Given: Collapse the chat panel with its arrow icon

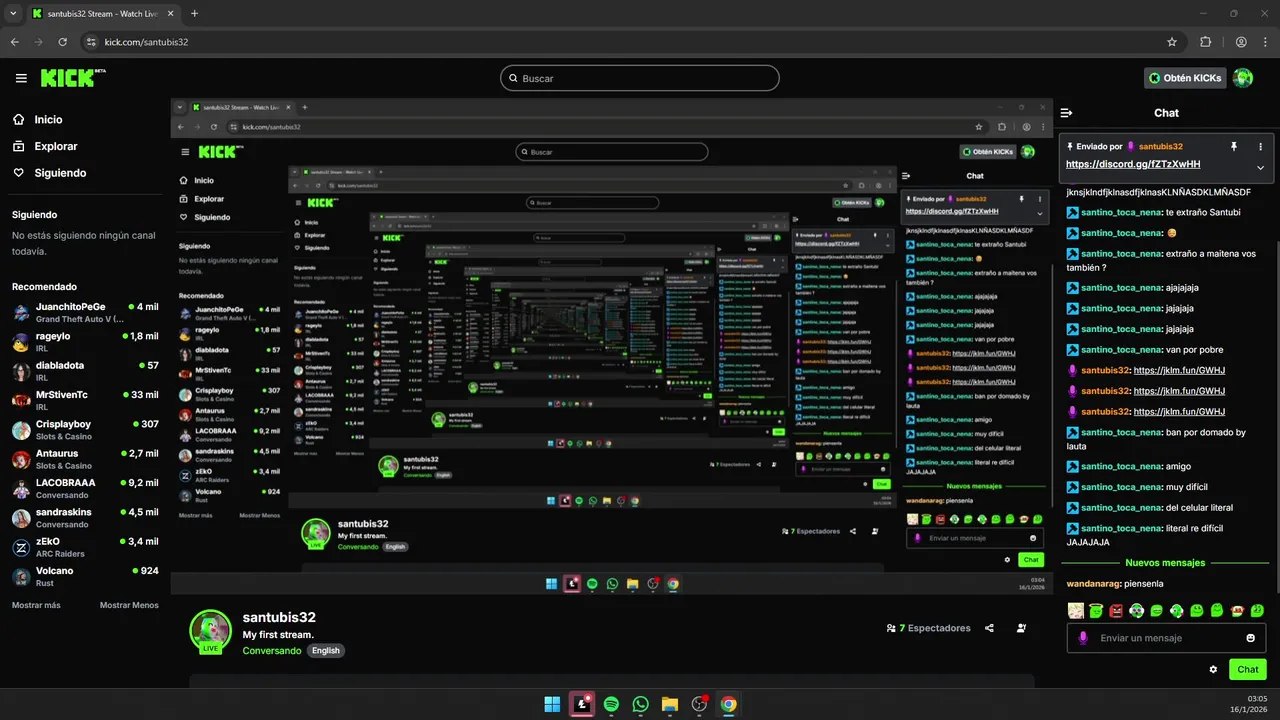Looking at the screenshot, I should [x=1066, y=113].
